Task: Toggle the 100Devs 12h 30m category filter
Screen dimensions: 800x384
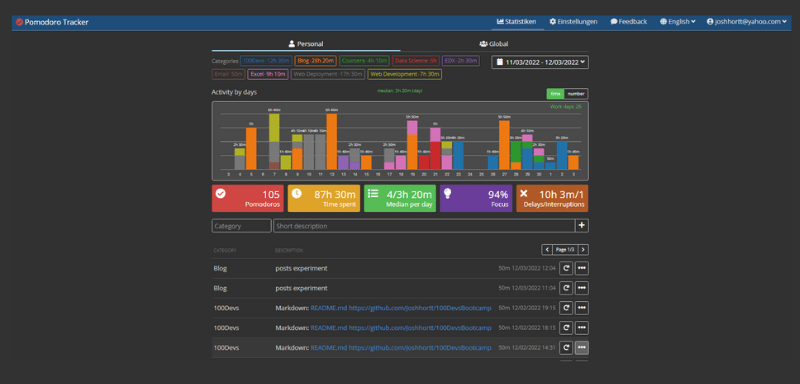Action: coord(266,61)
